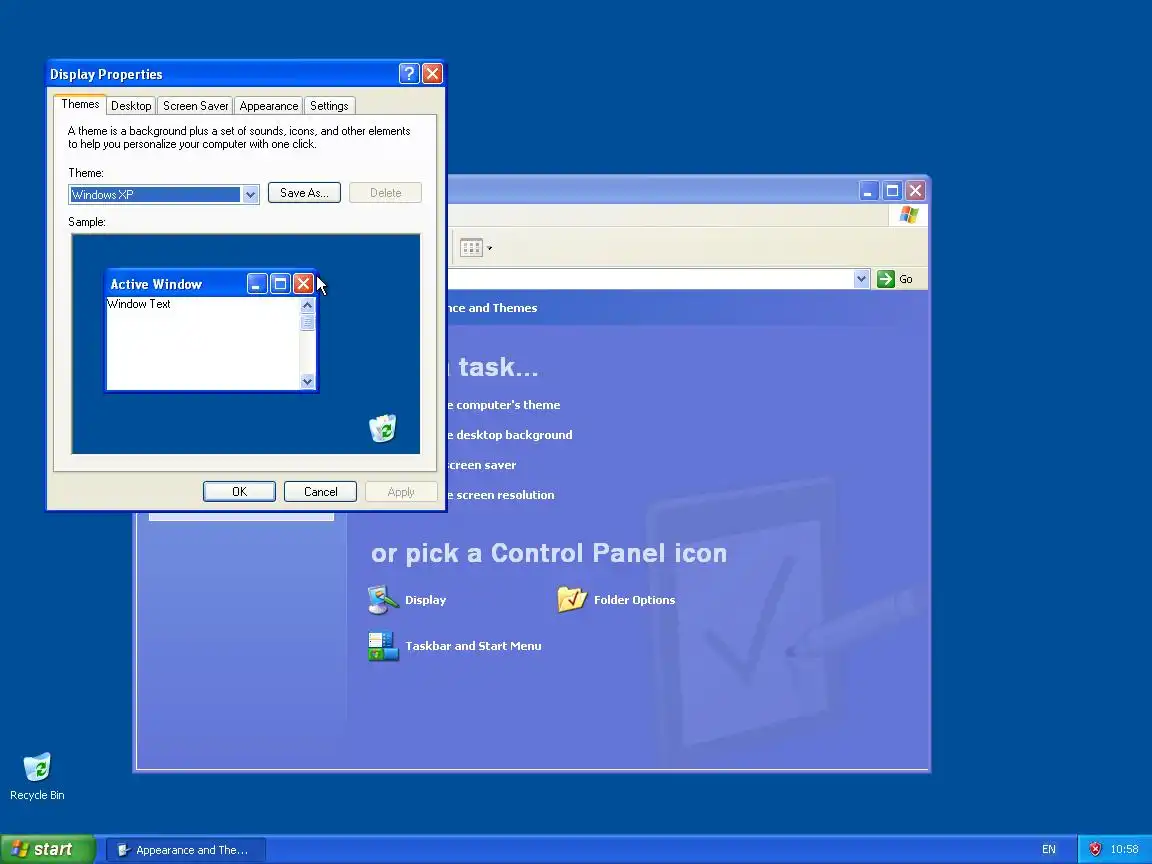Click the Display Properties help question mark button
The height and width of the screenshot is (864, 1152).
[x=408, y=73]
